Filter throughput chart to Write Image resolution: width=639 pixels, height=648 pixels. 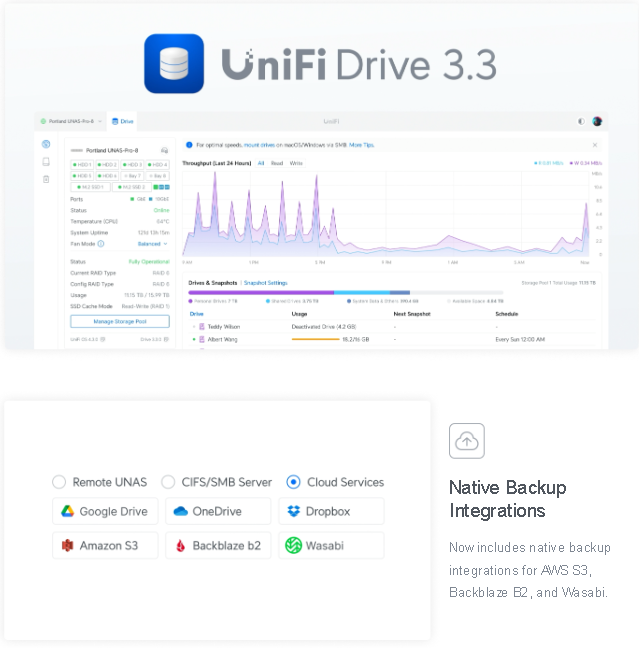click(x=296, y=163)
